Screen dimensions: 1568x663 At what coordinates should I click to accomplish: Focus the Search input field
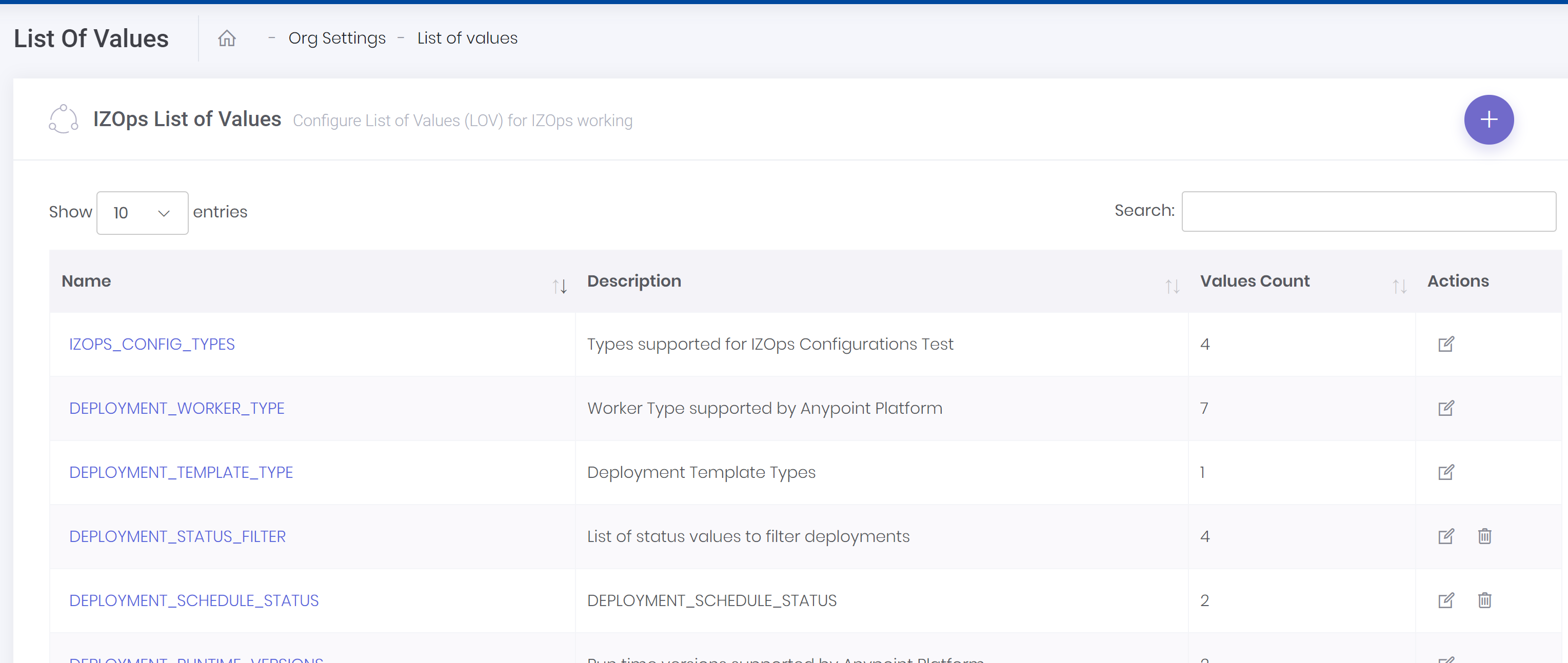(1368, 212)
